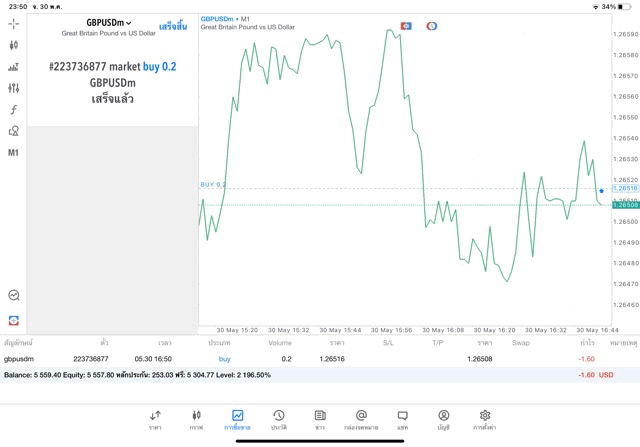Open the shapes drawing objects icon

point(13,131)
